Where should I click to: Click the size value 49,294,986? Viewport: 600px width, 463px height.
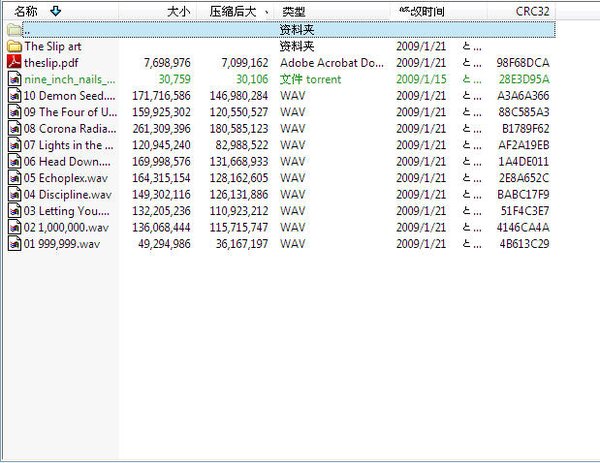pyautogui.click(x=165, y=244)
